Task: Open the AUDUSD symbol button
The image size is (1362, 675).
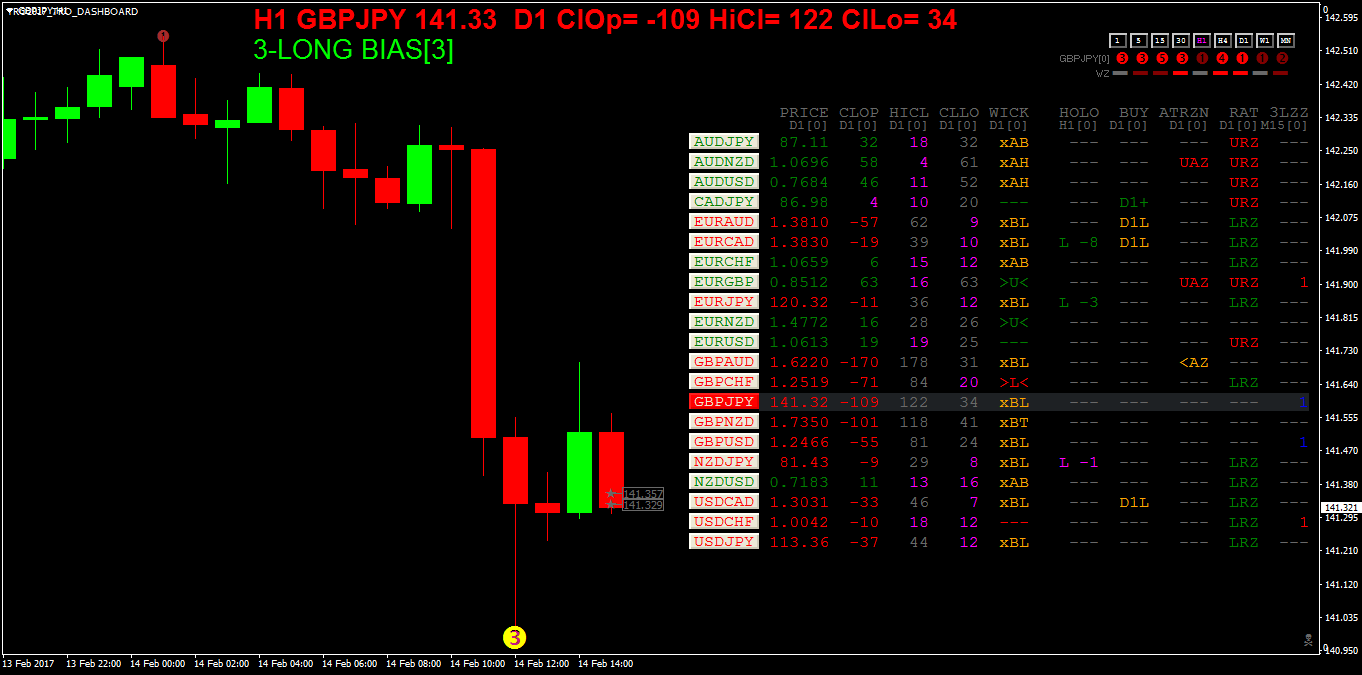Action: tap(724, 182)
